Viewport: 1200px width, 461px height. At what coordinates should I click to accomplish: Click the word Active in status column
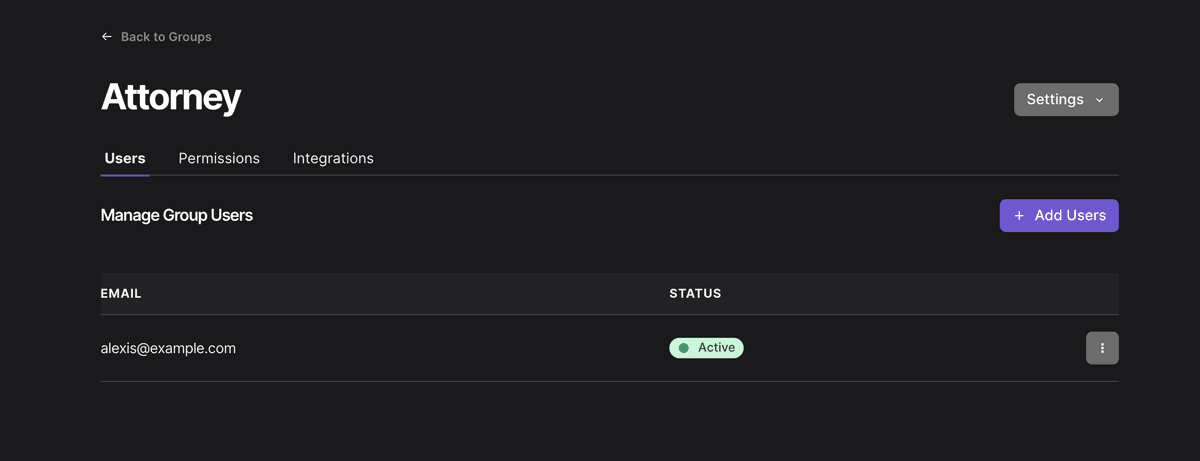click(716, 348)
